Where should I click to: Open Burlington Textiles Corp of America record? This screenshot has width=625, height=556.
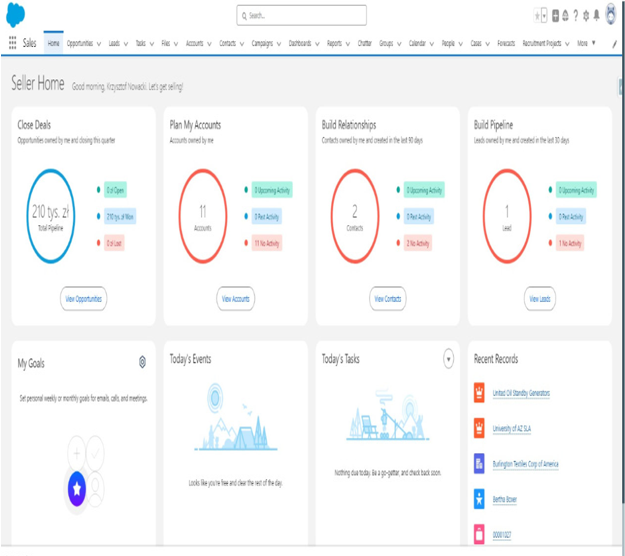(x=525, y=464)
